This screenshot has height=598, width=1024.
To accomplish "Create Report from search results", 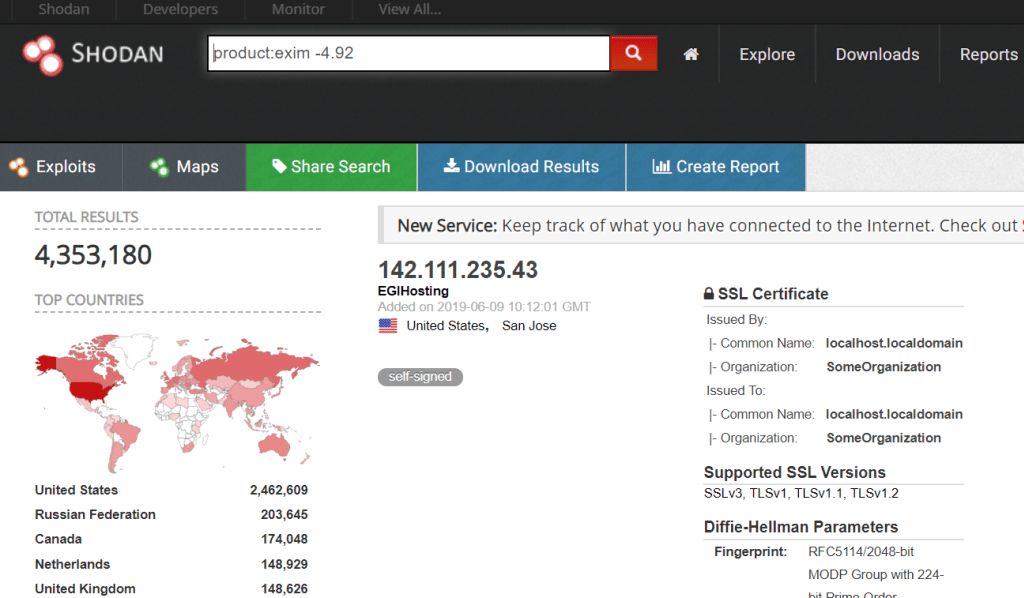I will [x=715, y=167].
